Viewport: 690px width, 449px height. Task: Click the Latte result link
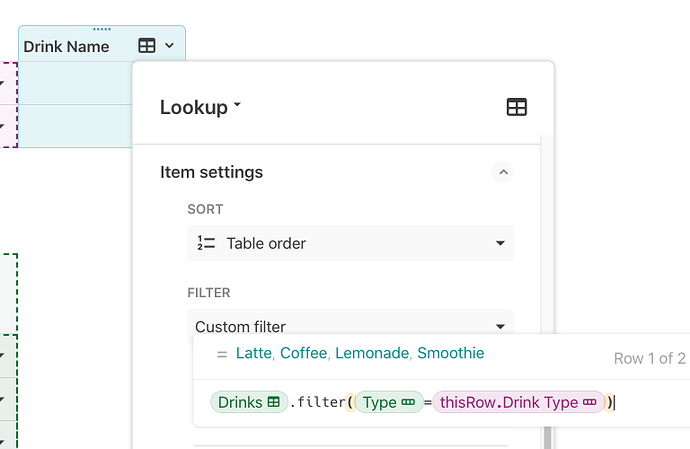coord(255,353)
